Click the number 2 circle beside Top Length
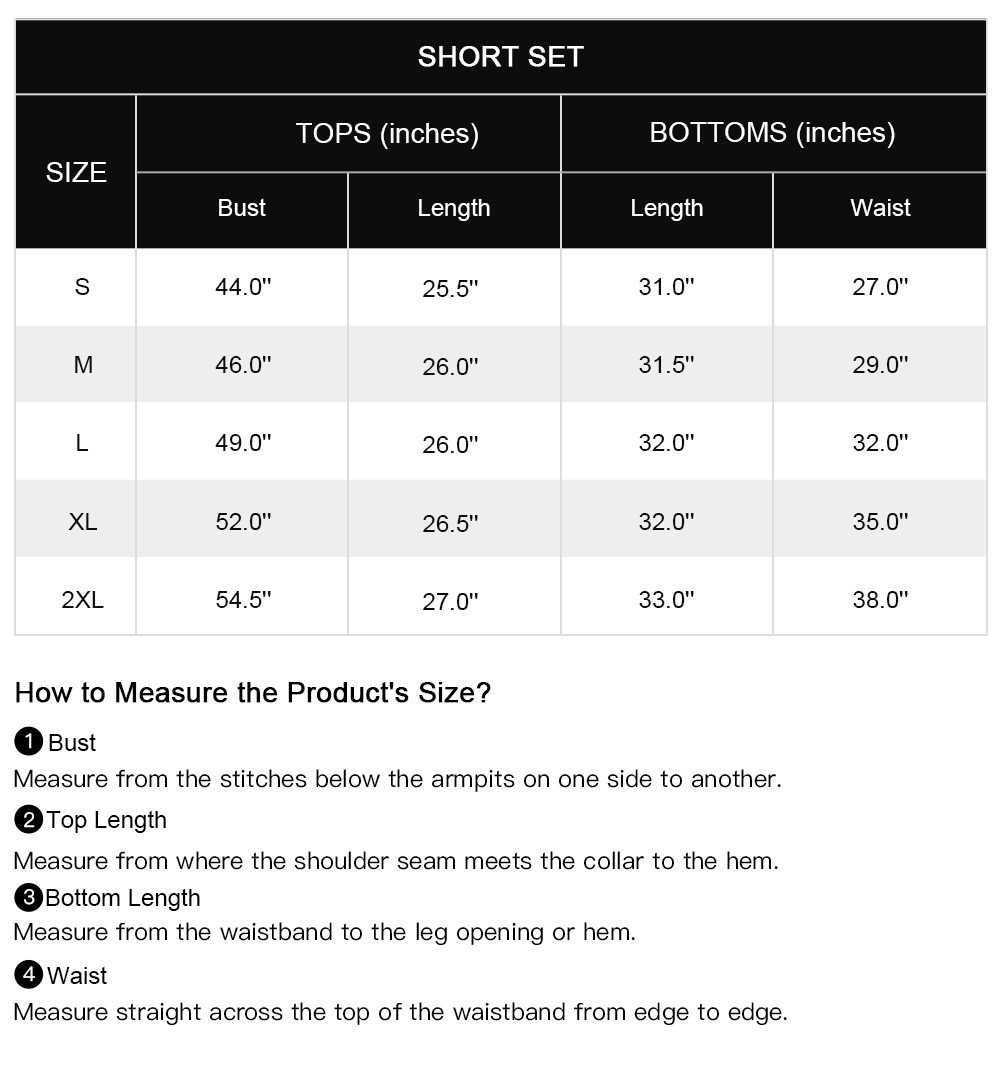Viewport: 1000px width, 1067px height. click(x=29, y=820)
